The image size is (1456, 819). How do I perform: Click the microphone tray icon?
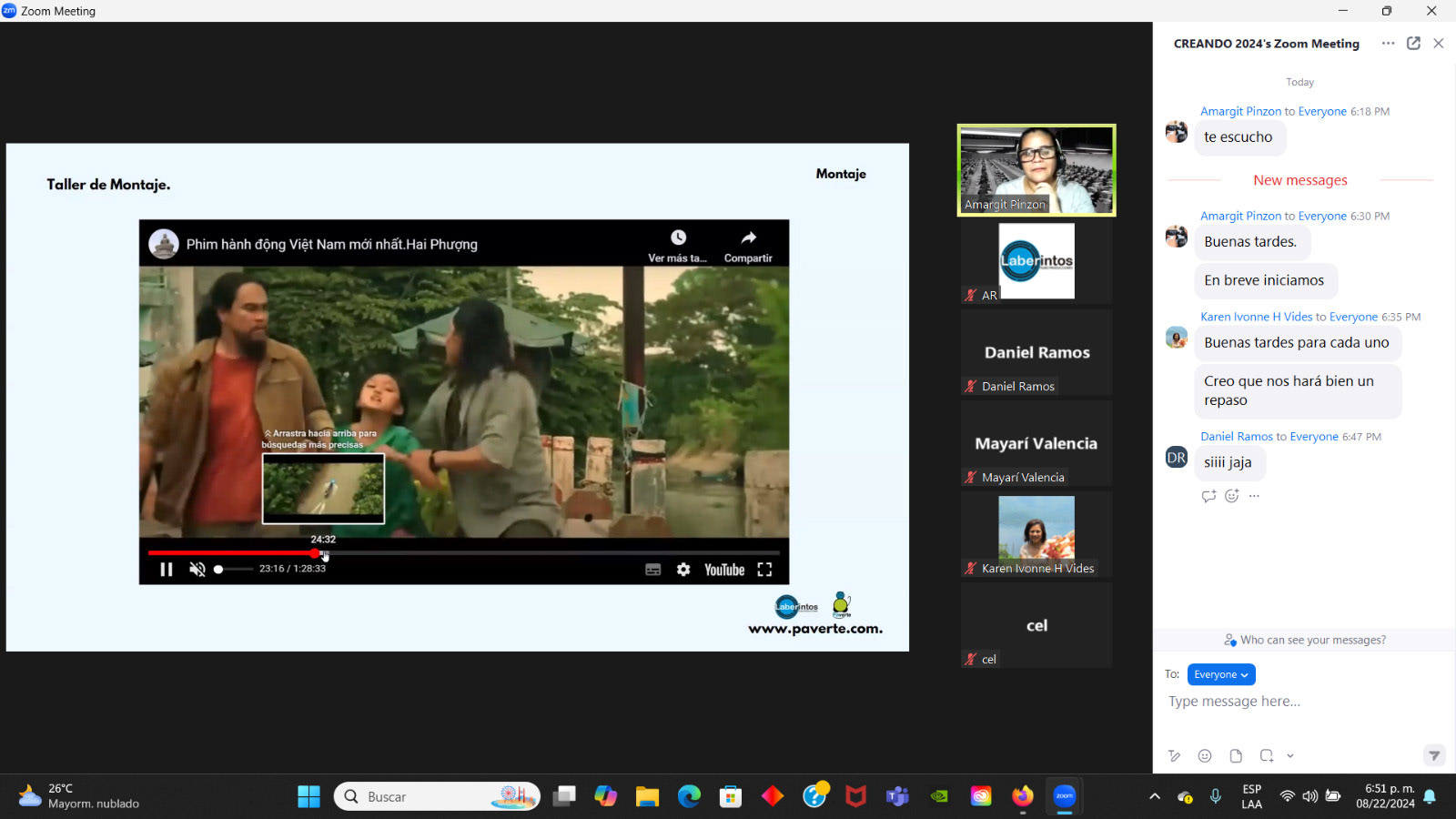coord(1215,796)
